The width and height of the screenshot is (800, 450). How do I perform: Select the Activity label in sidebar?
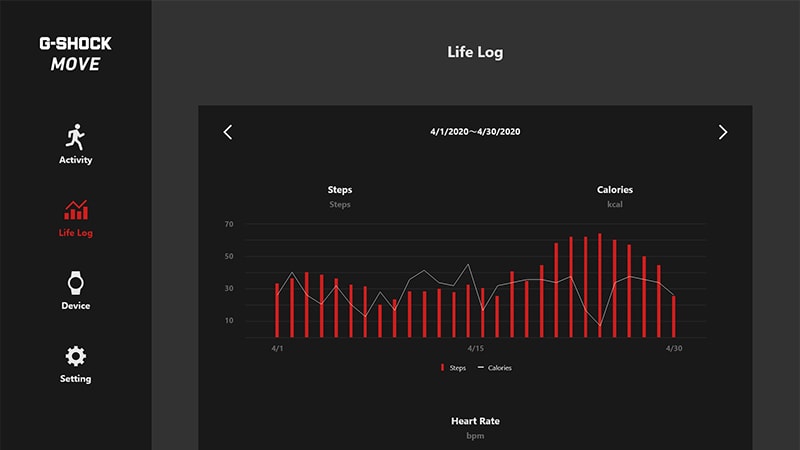[x=75, y=160]
